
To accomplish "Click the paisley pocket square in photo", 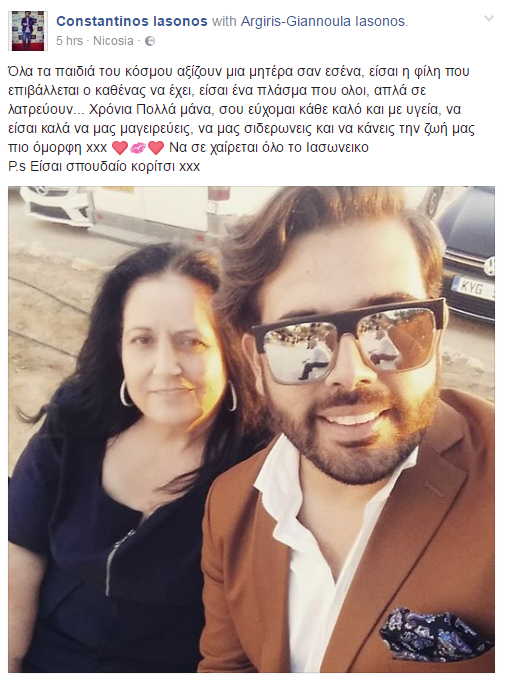I will (435, 632).
